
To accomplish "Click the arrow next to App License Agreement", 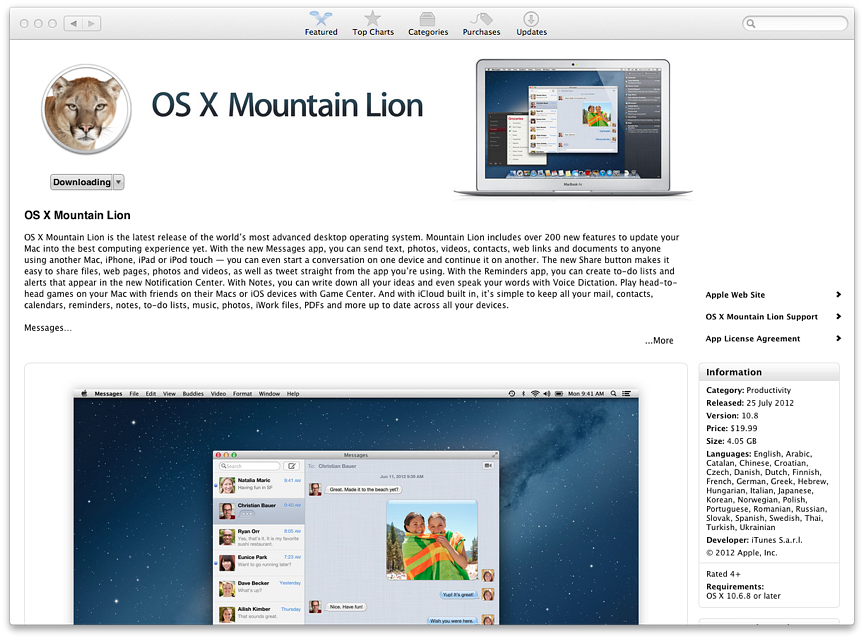I will pyautogui.click(x=838, y=338).
